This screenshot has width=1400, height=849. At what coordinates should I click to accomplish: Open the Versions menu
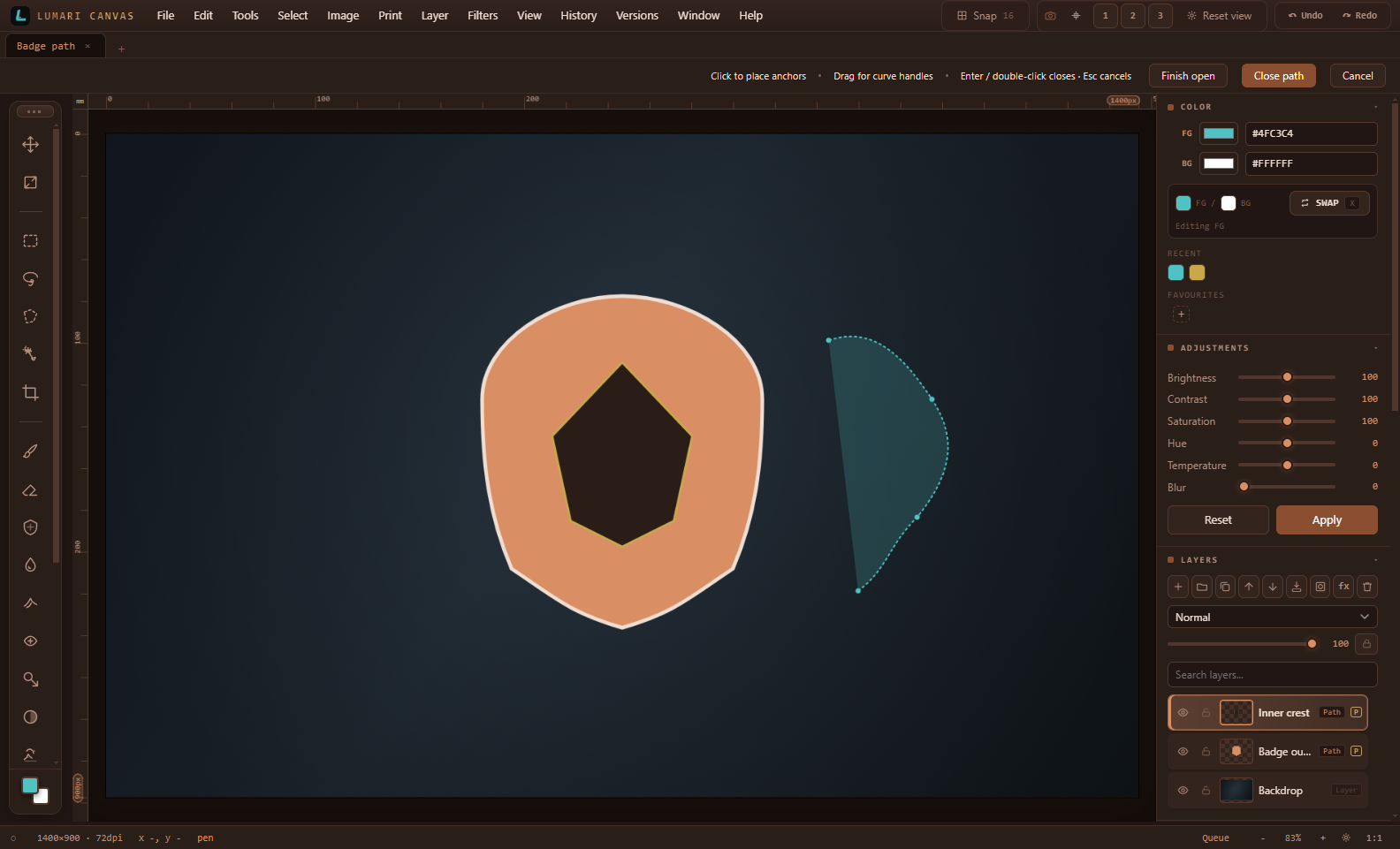pos(636,16)
